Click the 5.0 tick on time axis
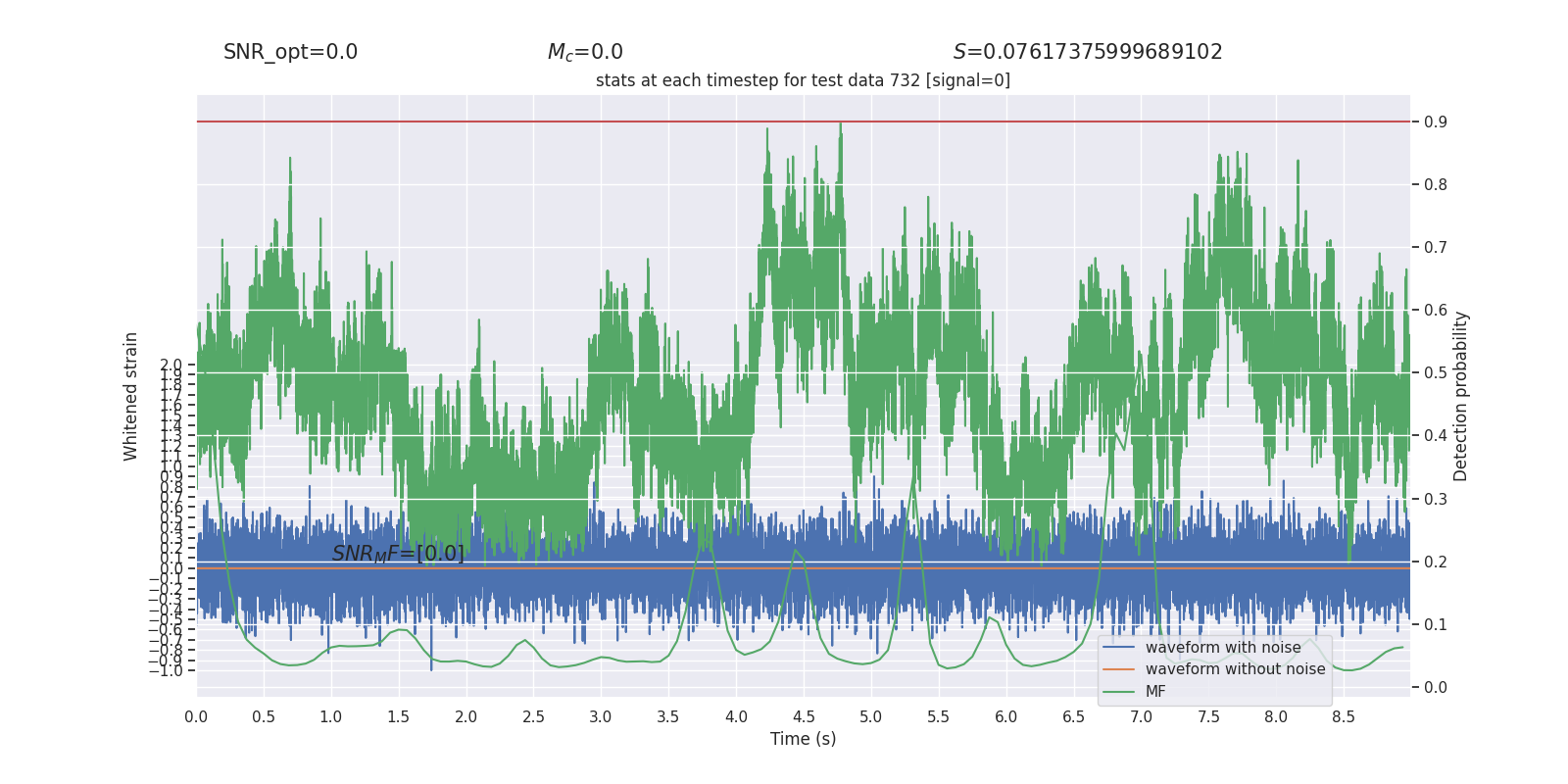Viewport: 1568px width, 784px height. tap(871, 717)
